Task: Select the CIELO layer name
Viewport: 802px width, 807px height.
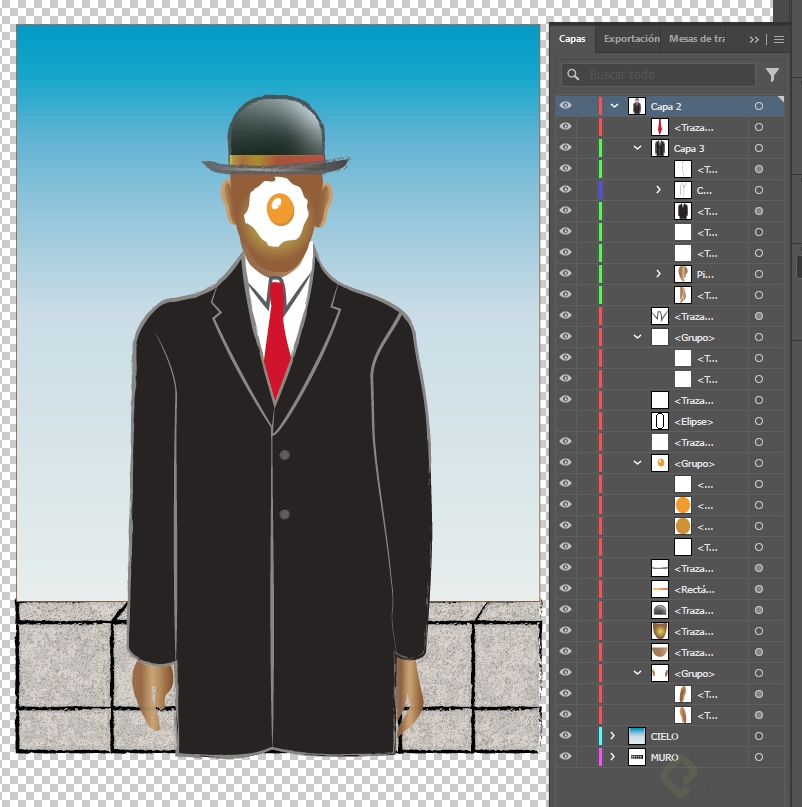Action: [664, 736]
